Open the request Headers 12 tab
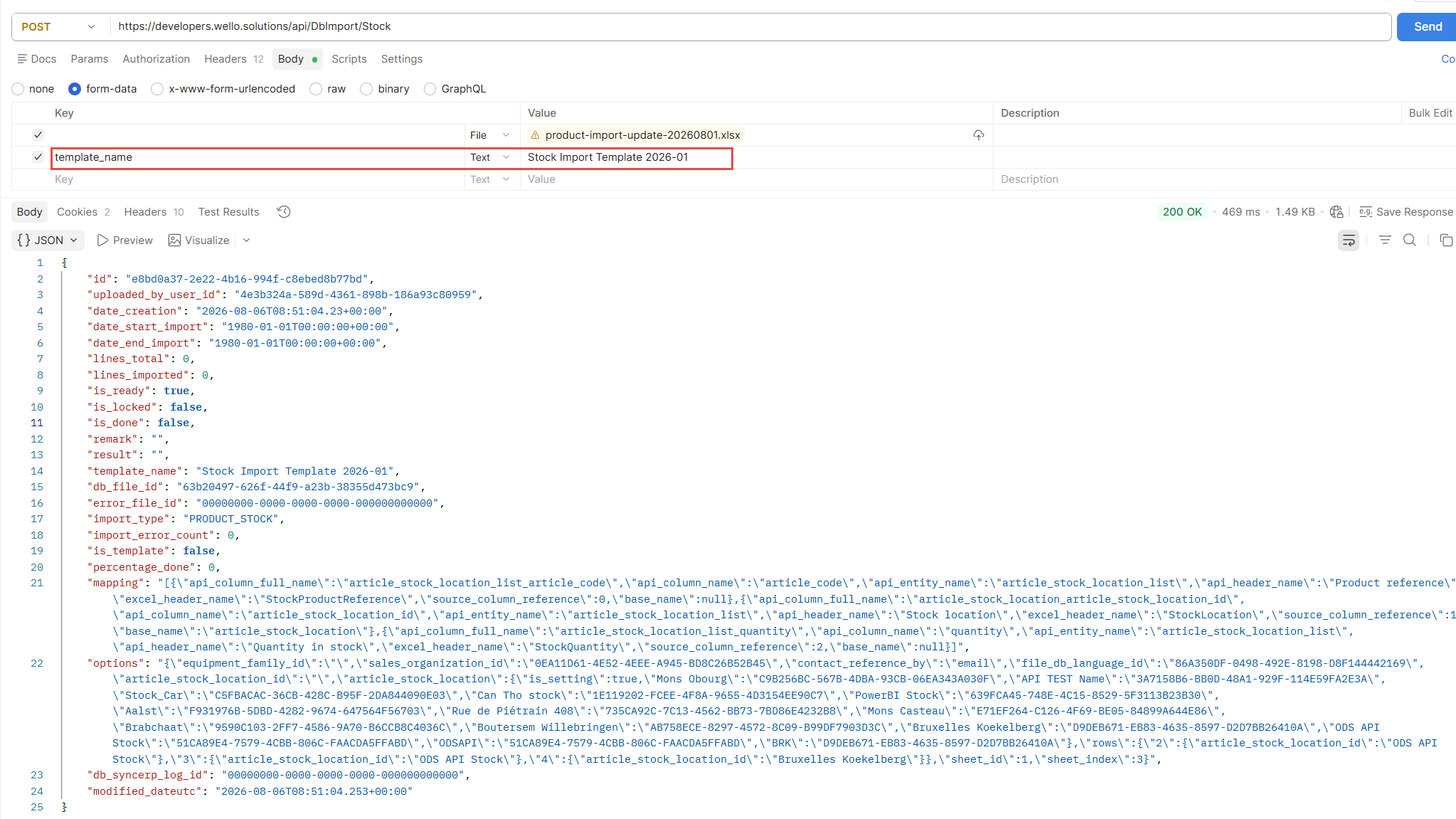 click(x=234, y=59)
